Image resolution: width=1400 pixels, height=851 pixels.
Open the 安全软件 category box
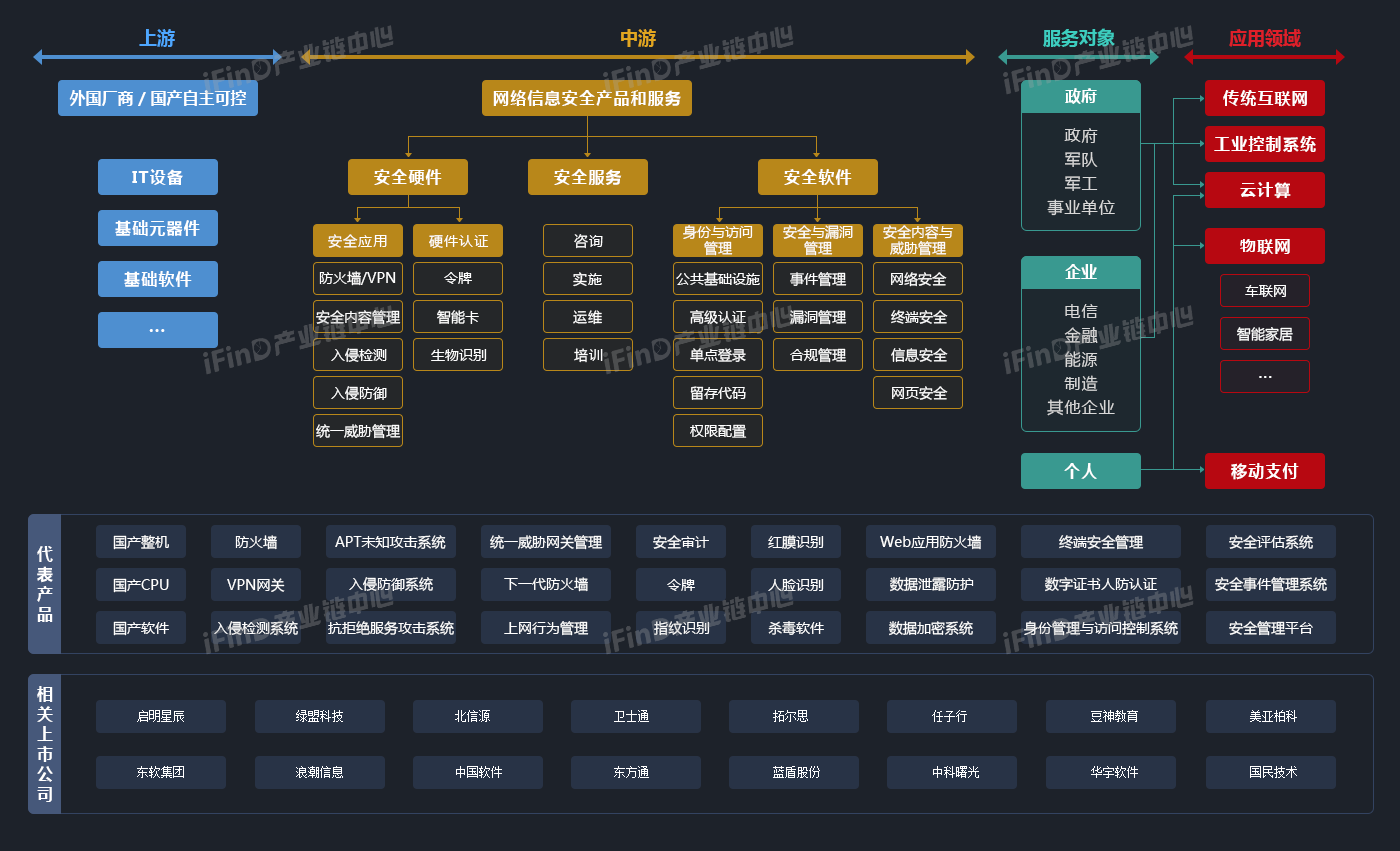click(x=818, y=176)
